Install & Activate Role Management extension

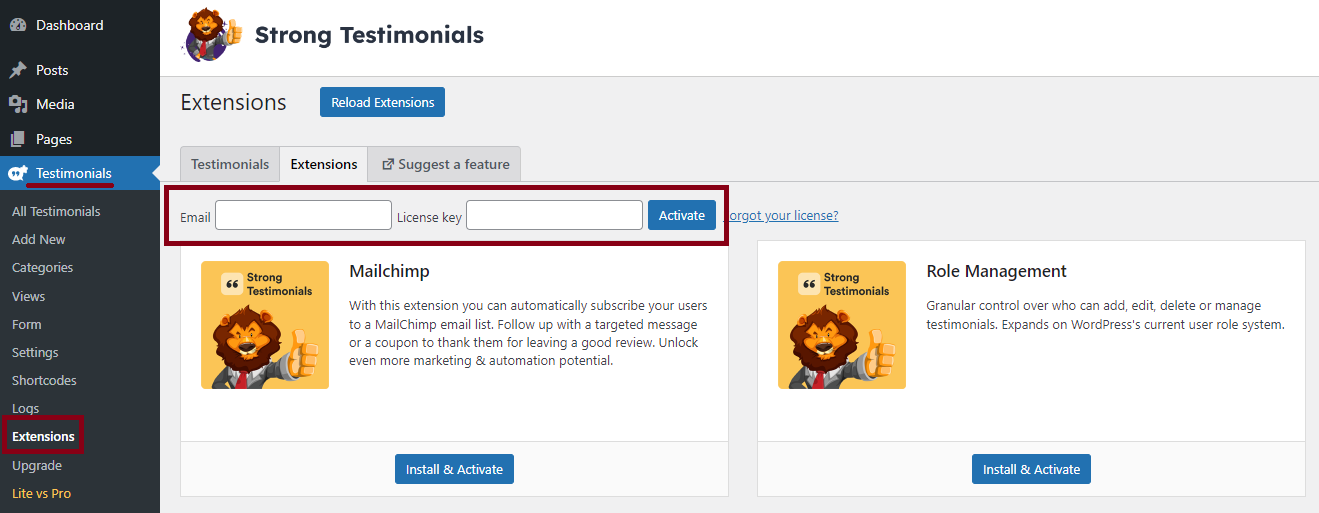pyautogui.click(x=1031, y=469)
